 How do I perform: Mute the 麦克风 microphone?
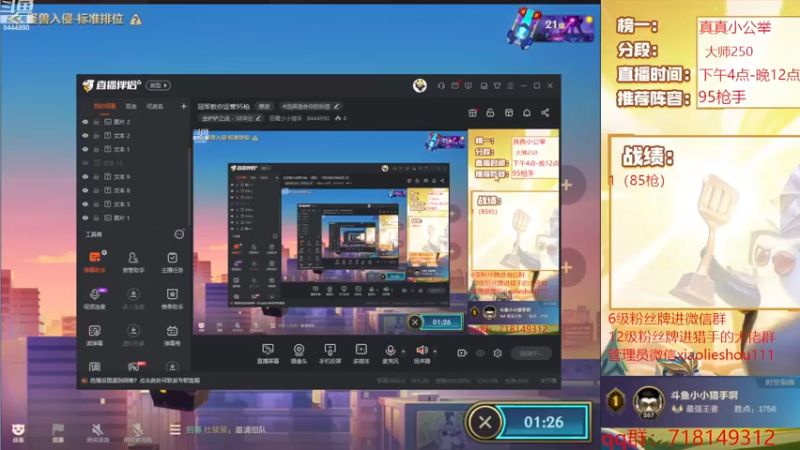point(390,353)
